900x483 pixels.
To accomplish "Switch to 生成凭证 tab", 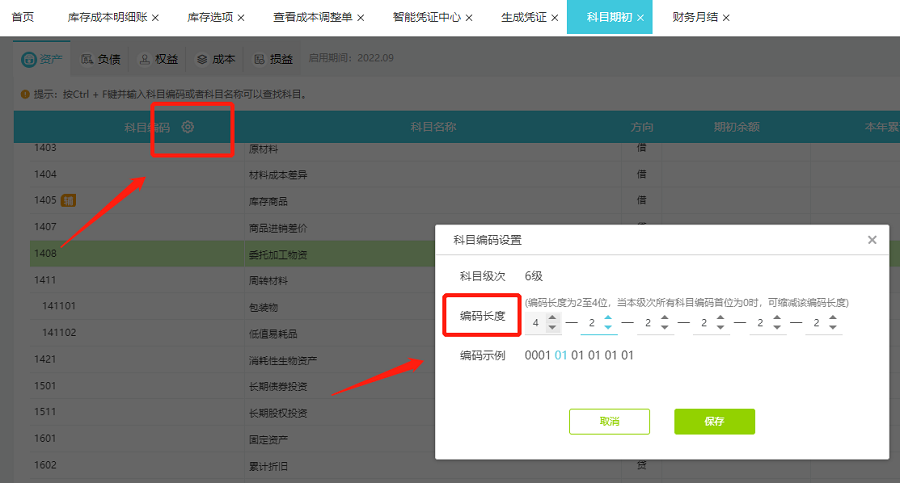I will tap(523, 17).
